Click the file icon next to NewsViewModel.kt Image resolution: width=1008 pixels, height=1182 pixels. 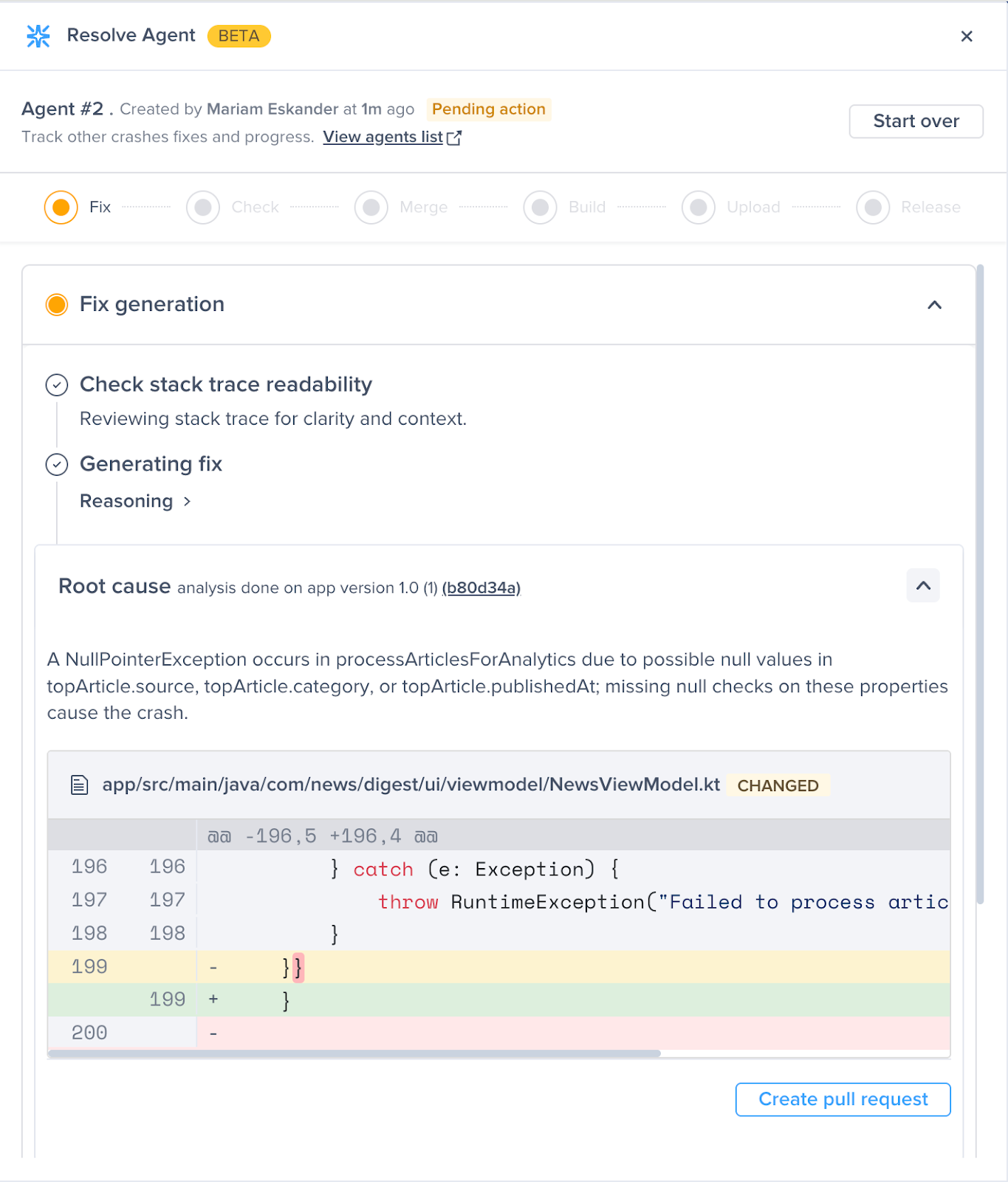(79, 785)
